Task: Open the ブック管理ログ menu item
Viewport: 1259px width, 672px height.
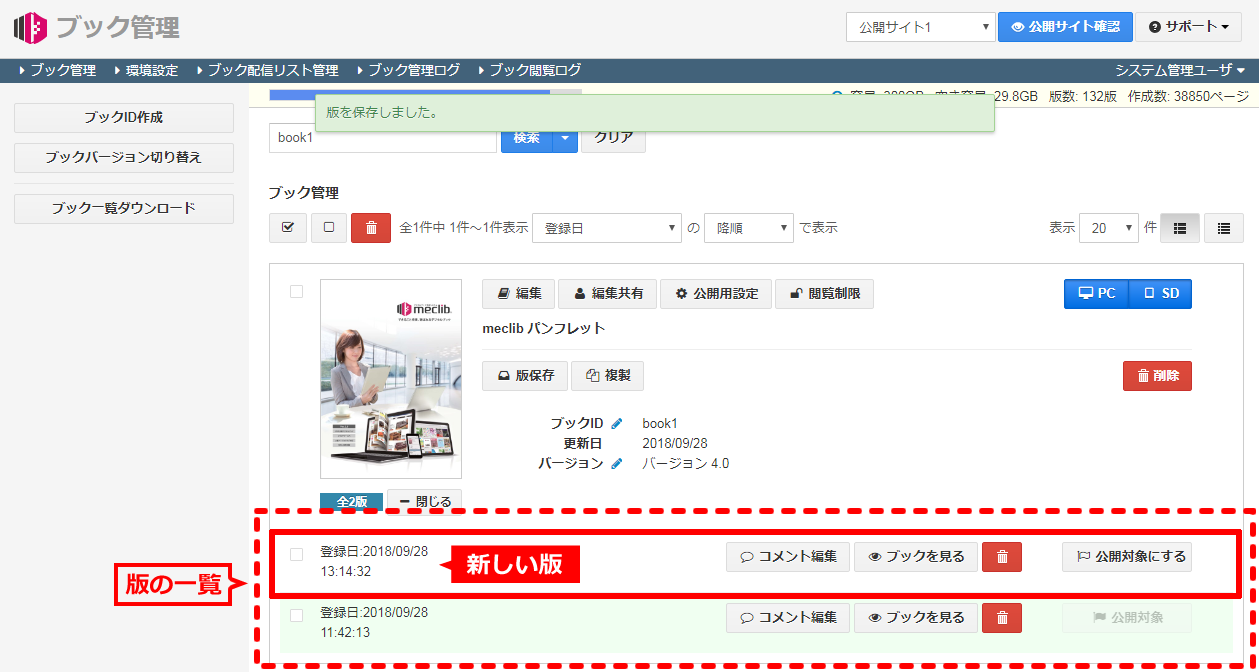Action: pyautogui.click(x=408, y=70)
